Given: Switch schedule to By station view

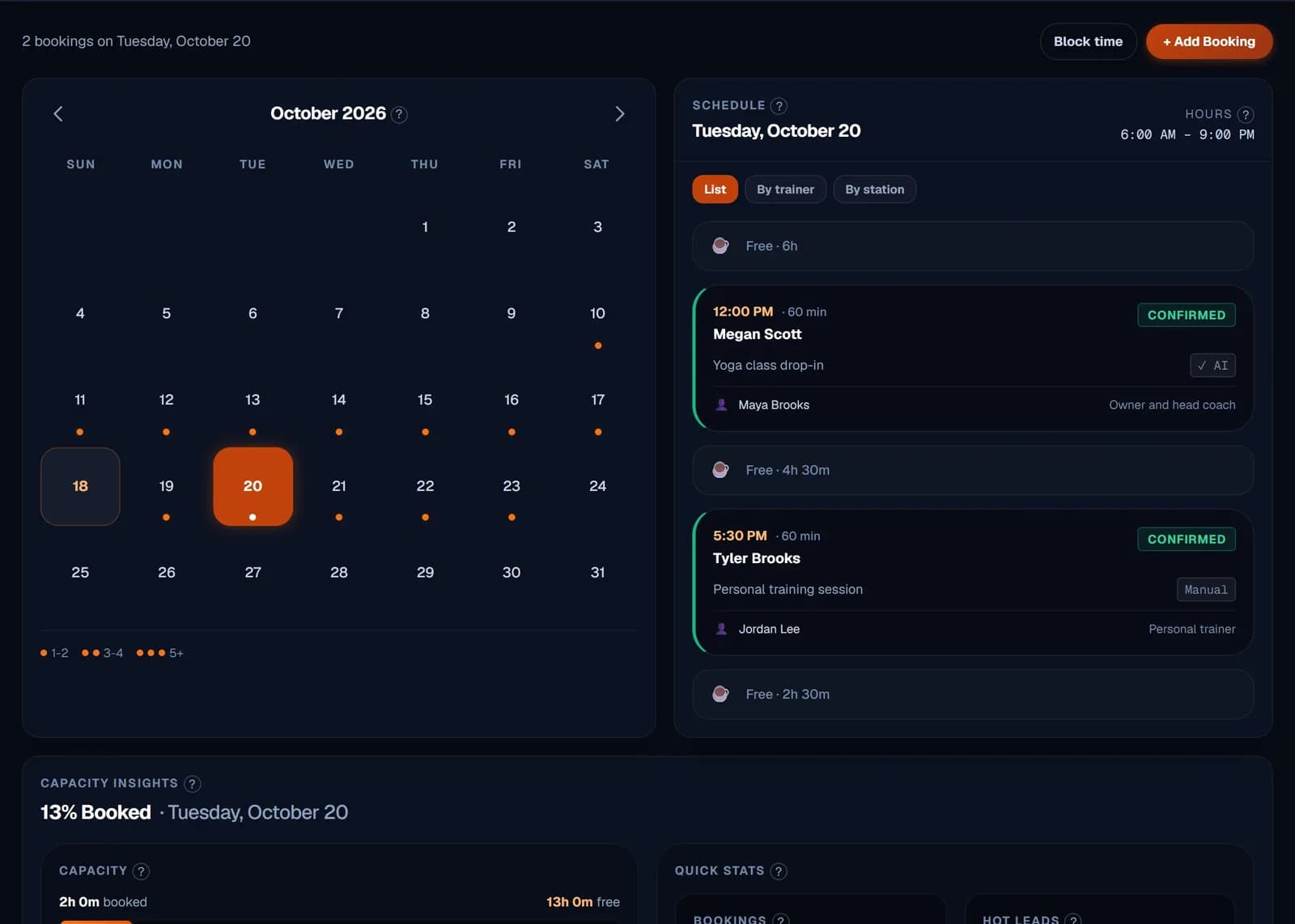Looking at the screenshot, I should pos(874,189).
